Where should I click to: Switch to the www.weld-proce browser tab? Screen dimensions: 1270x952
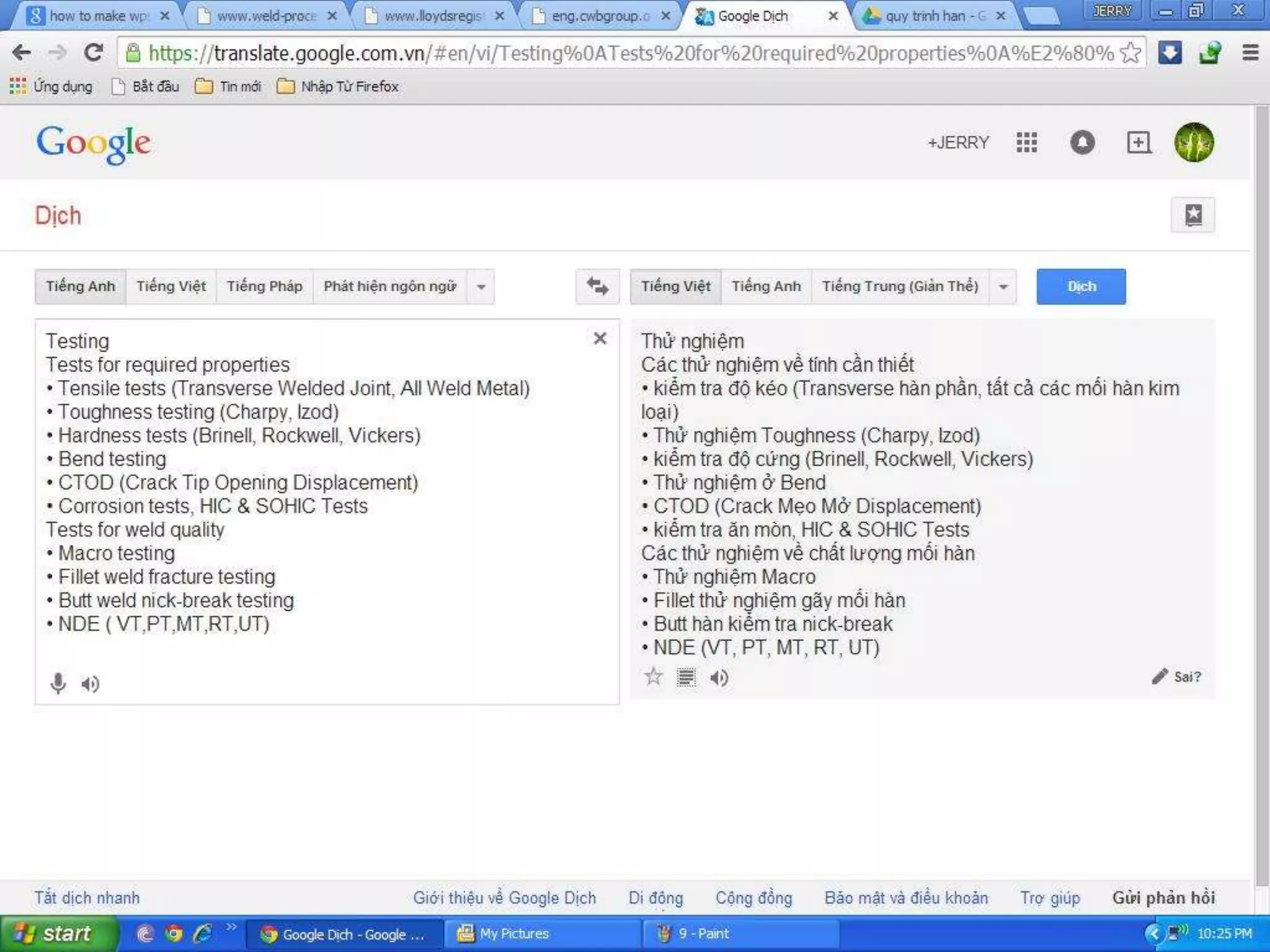(x=267, y=16)
